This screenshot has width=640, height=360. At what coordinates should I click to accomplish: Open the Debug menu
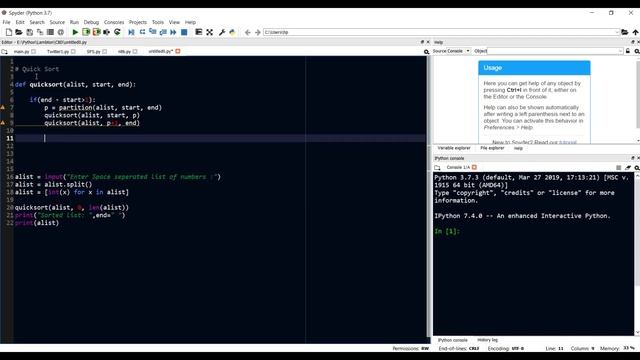(x=91, y=22)
